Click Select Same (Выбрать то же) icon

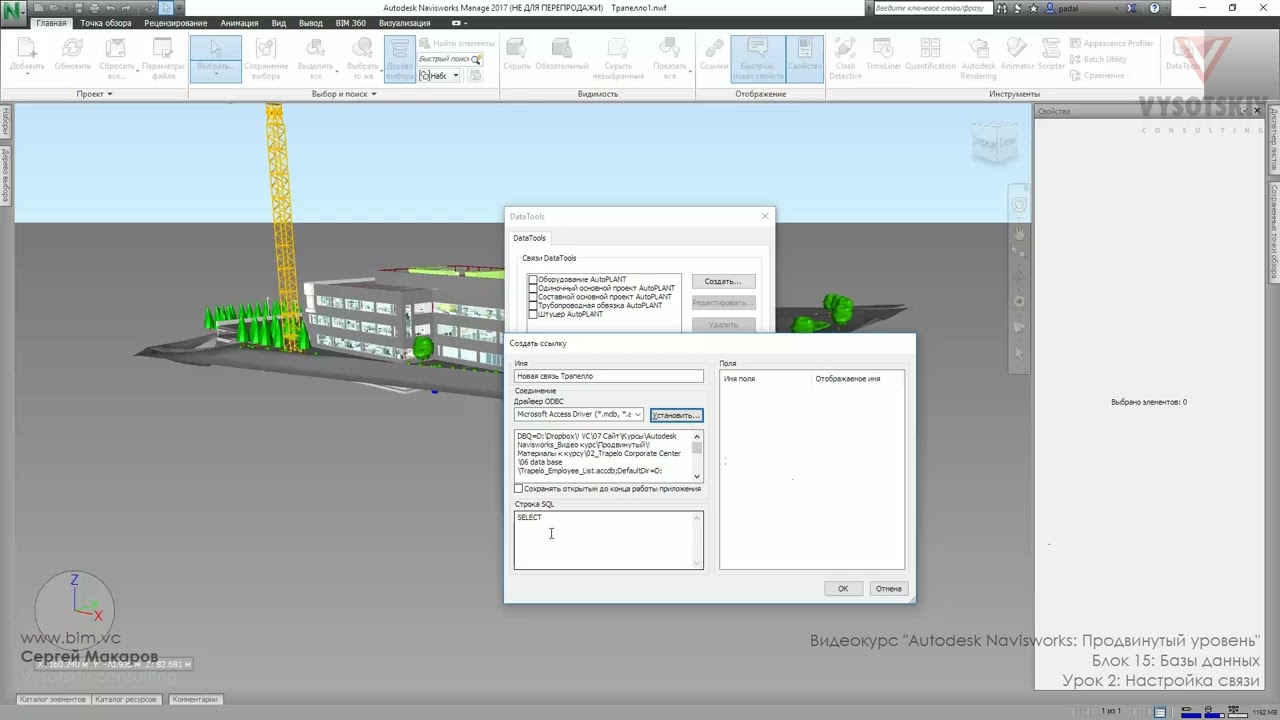tap(363, 59)
